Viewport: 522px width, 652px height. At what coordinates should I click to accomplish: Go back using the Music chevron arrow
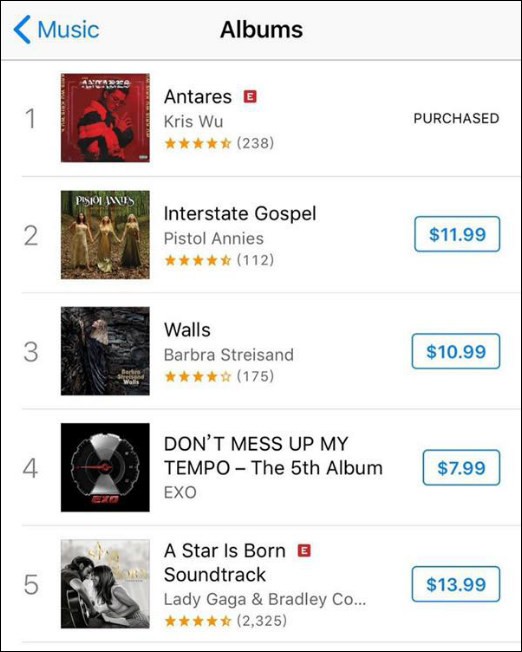click(x=22, y=30)
